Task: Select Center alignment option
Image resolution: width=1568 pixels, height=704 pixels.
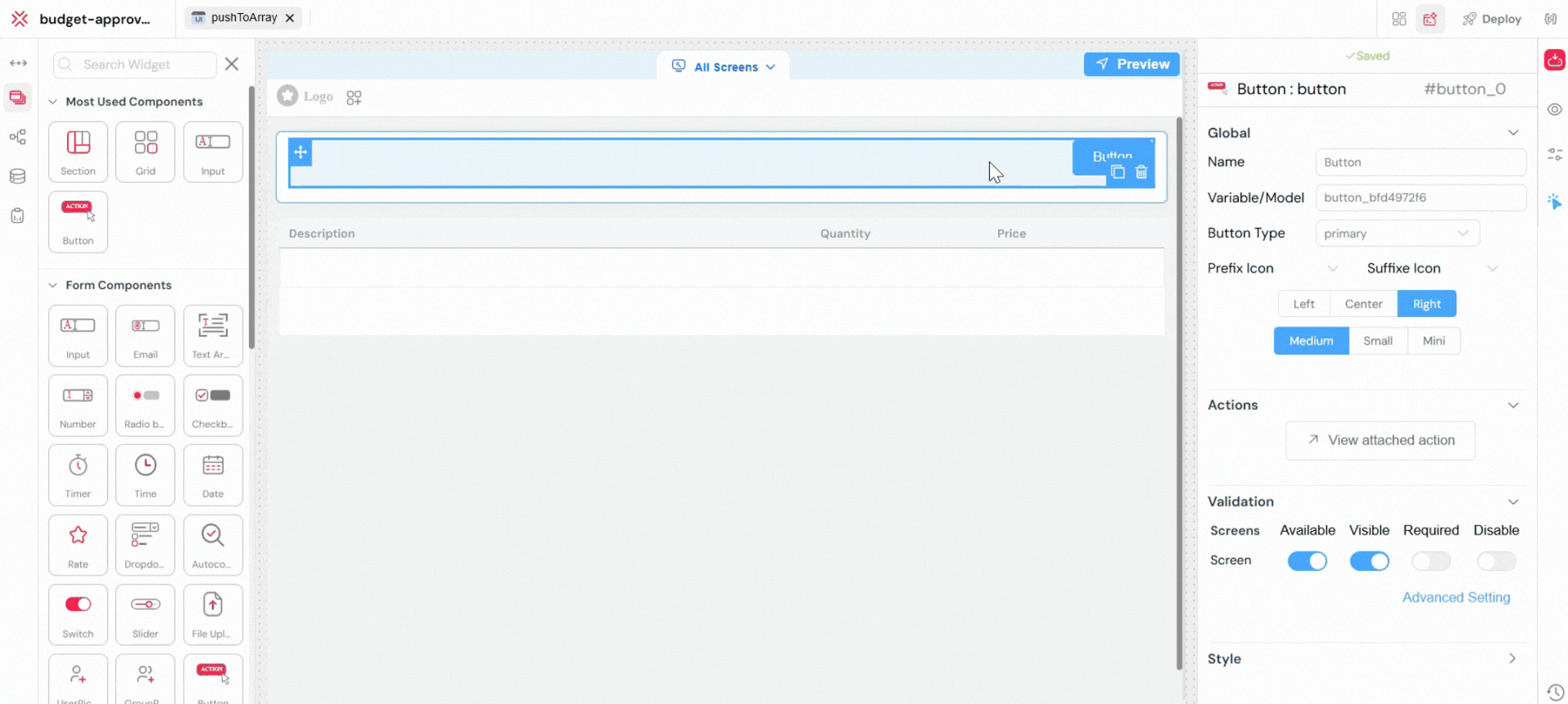Action: (x=1363, y=304)
